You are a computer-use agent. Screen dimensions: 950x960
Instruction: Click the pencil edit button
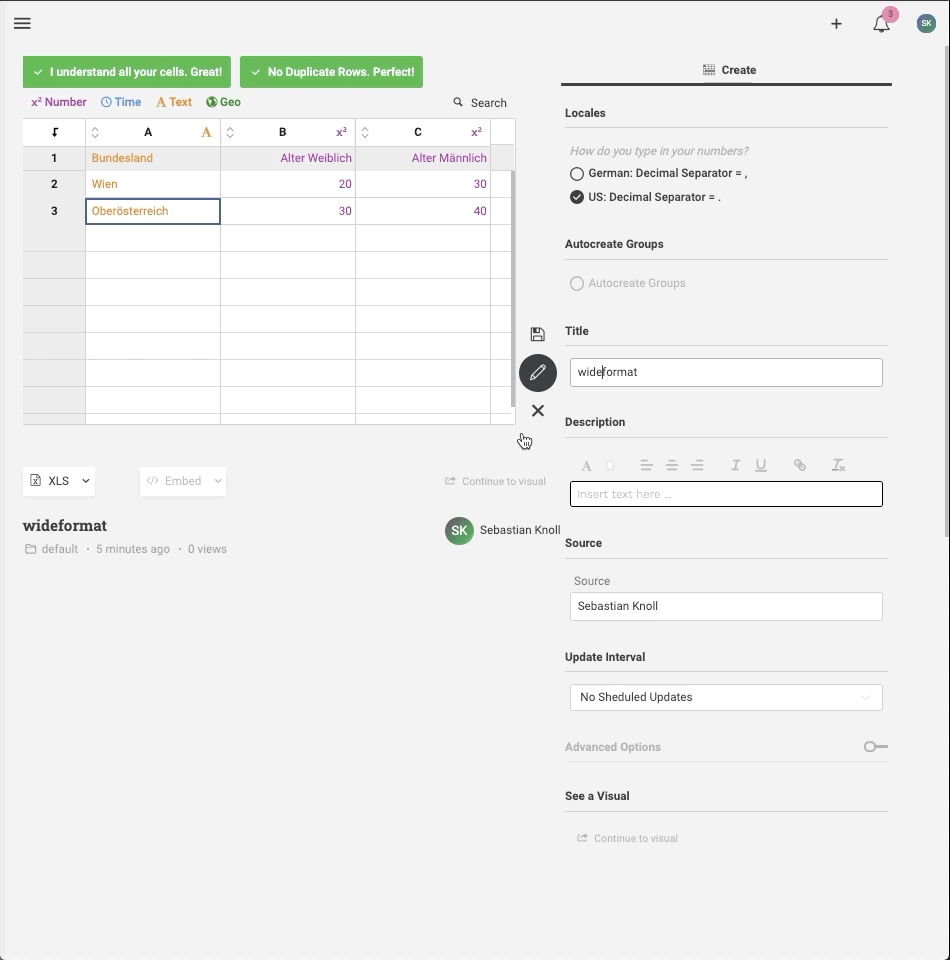(538, 372)
